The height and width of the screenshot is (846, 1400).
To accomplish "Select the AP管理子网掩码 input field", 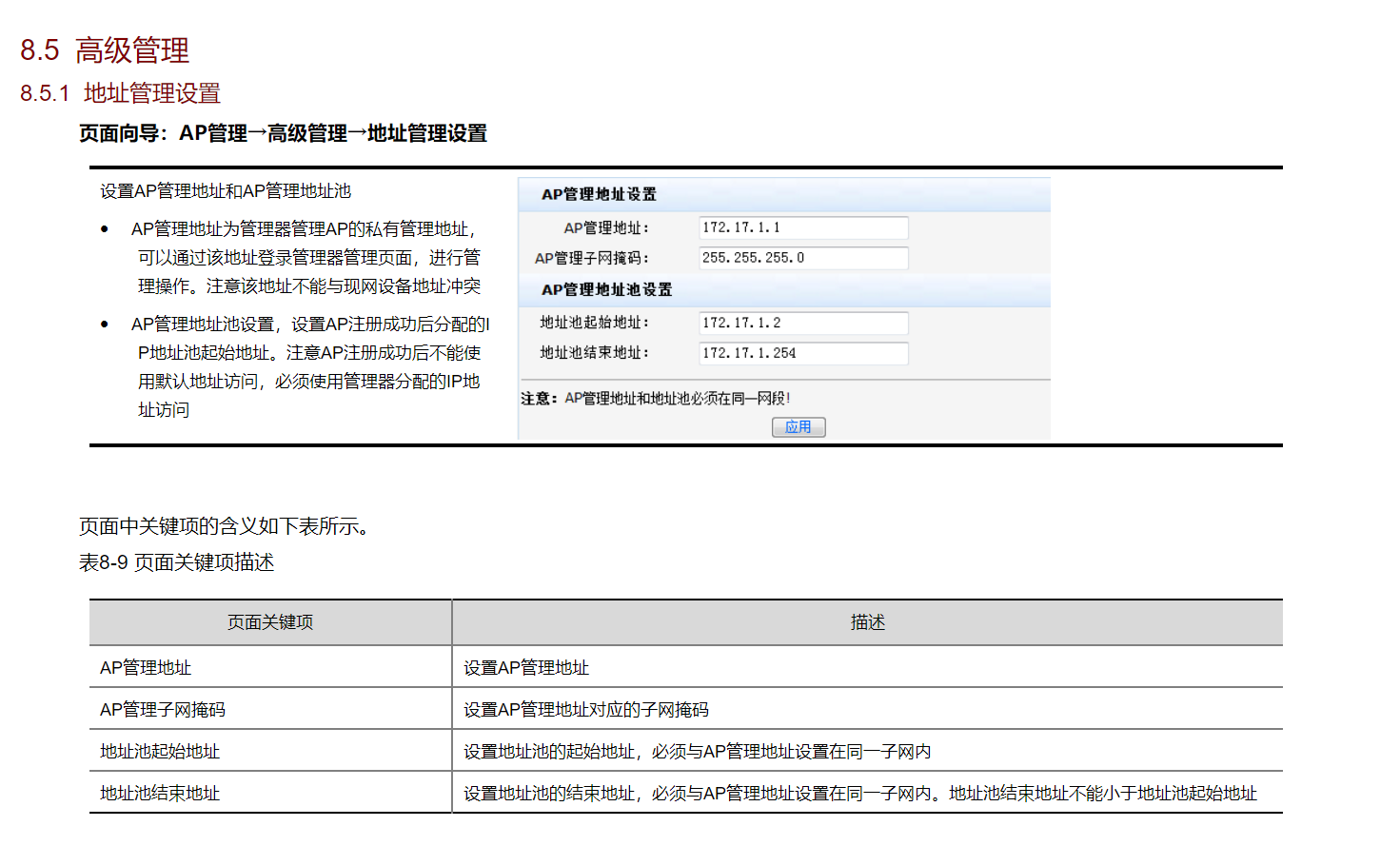I will click(803, 258).
